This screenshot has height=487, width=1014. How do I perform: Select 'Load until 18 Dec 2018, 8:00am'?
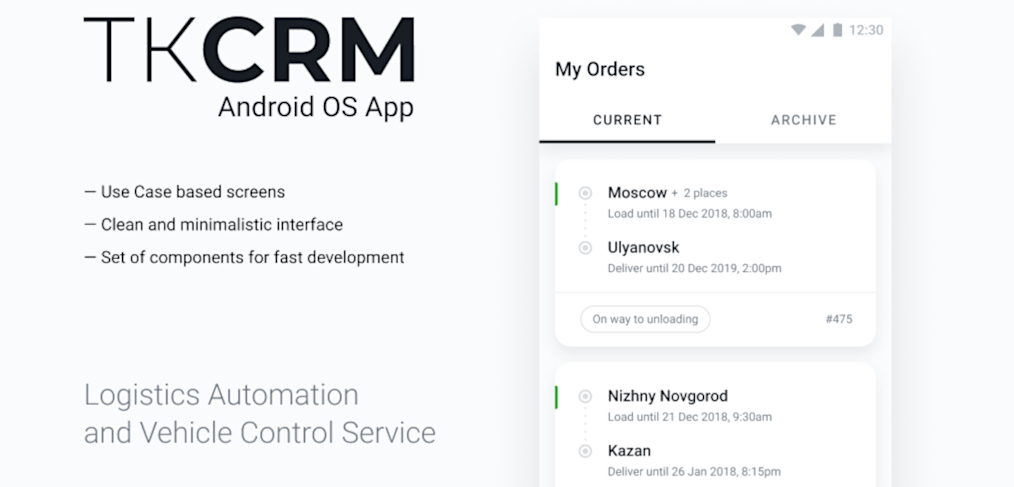tap(689, 213)
